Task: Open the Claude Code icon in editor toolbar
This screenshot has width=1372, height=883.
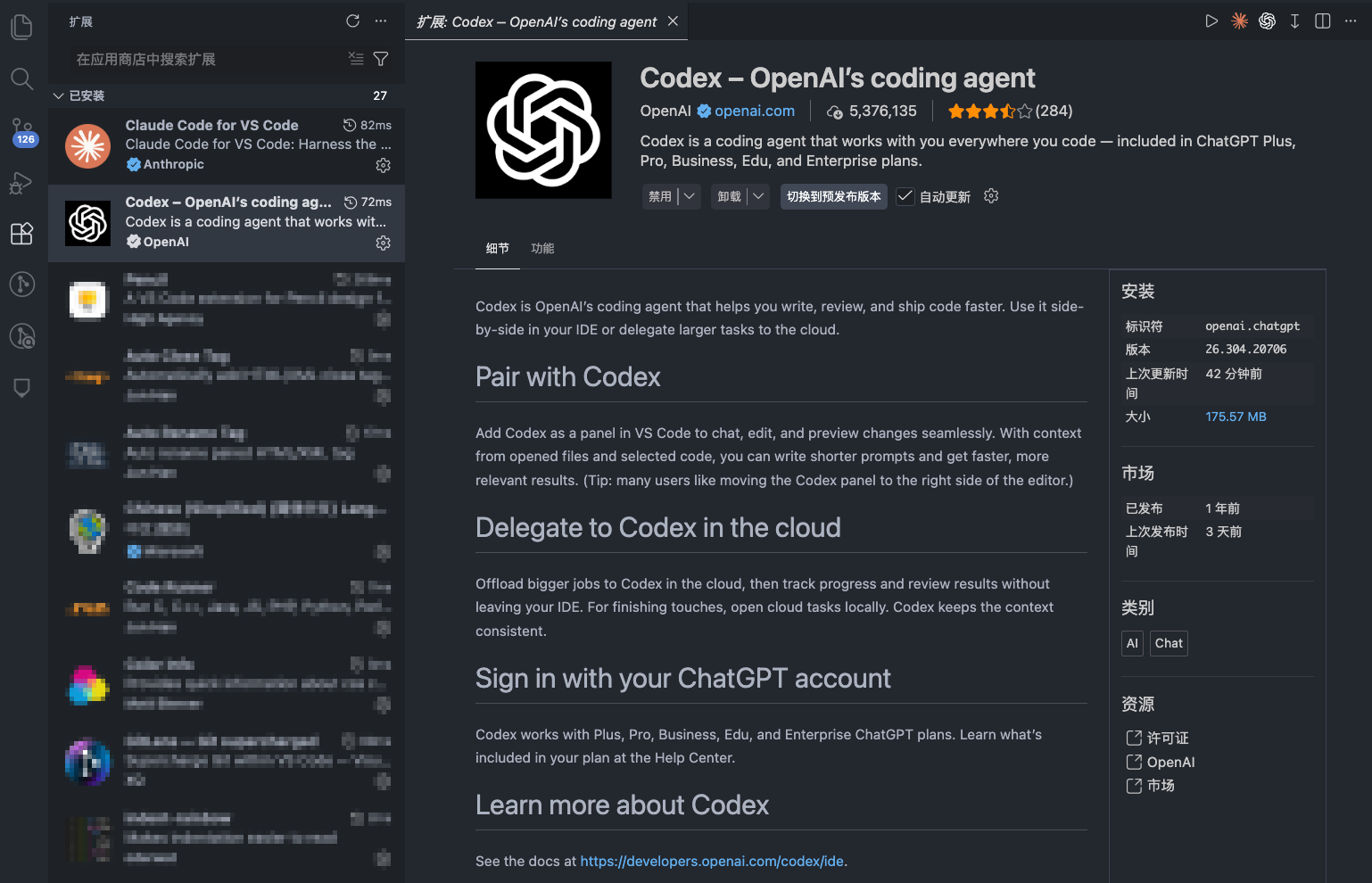Action: pos(1239,21)
